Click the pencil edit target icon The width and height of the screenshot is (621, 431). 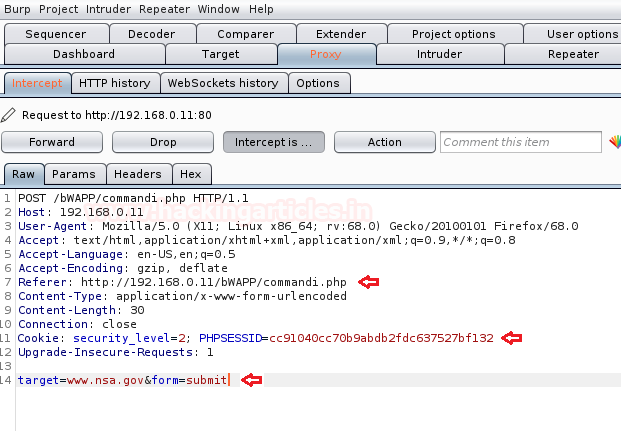(8, 115)
